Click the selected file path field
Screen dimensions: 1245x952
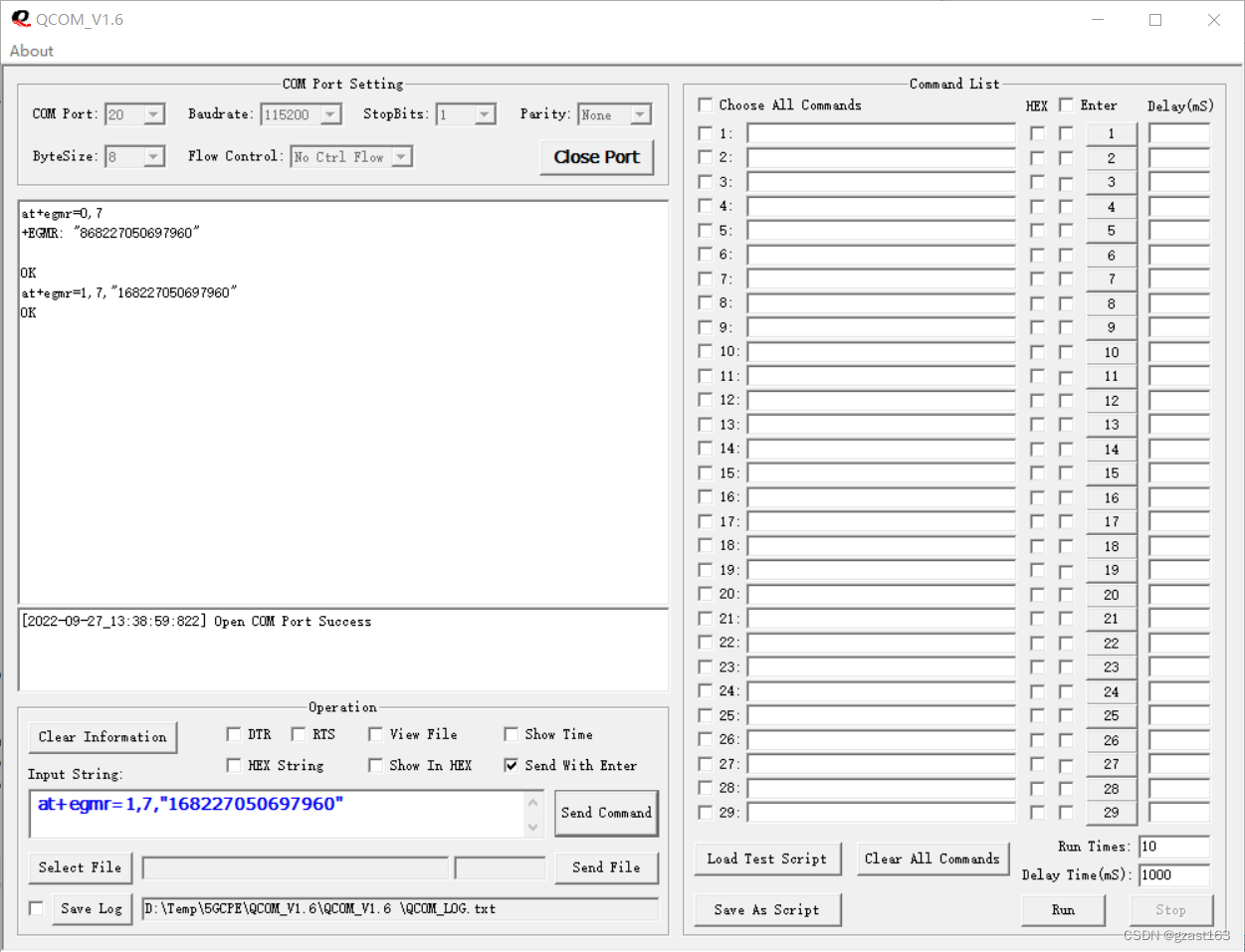click(x=296, y=867)
